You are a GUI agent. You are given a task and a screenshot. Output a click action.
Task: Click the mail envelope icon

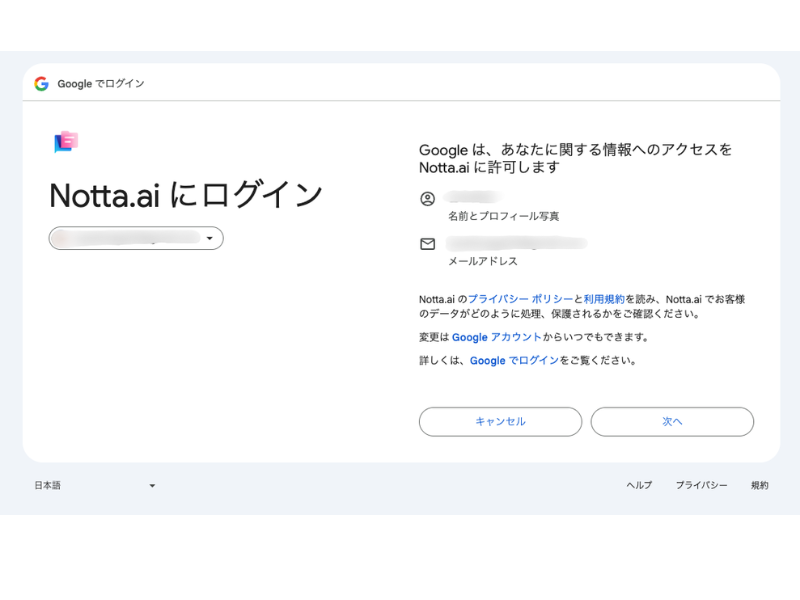427,244
